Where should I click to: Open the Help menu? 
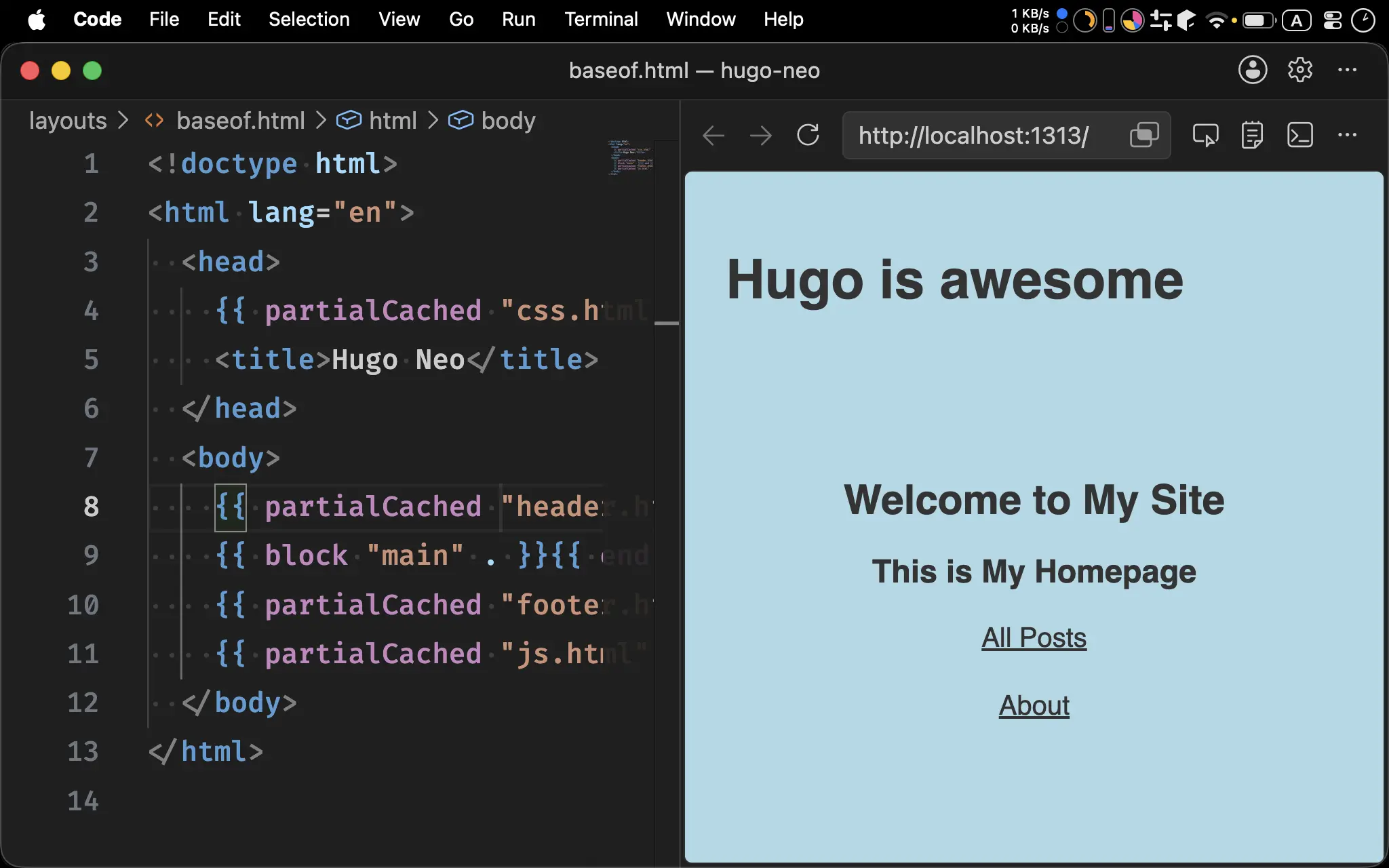pyautogui.click(x=783, y=20)
